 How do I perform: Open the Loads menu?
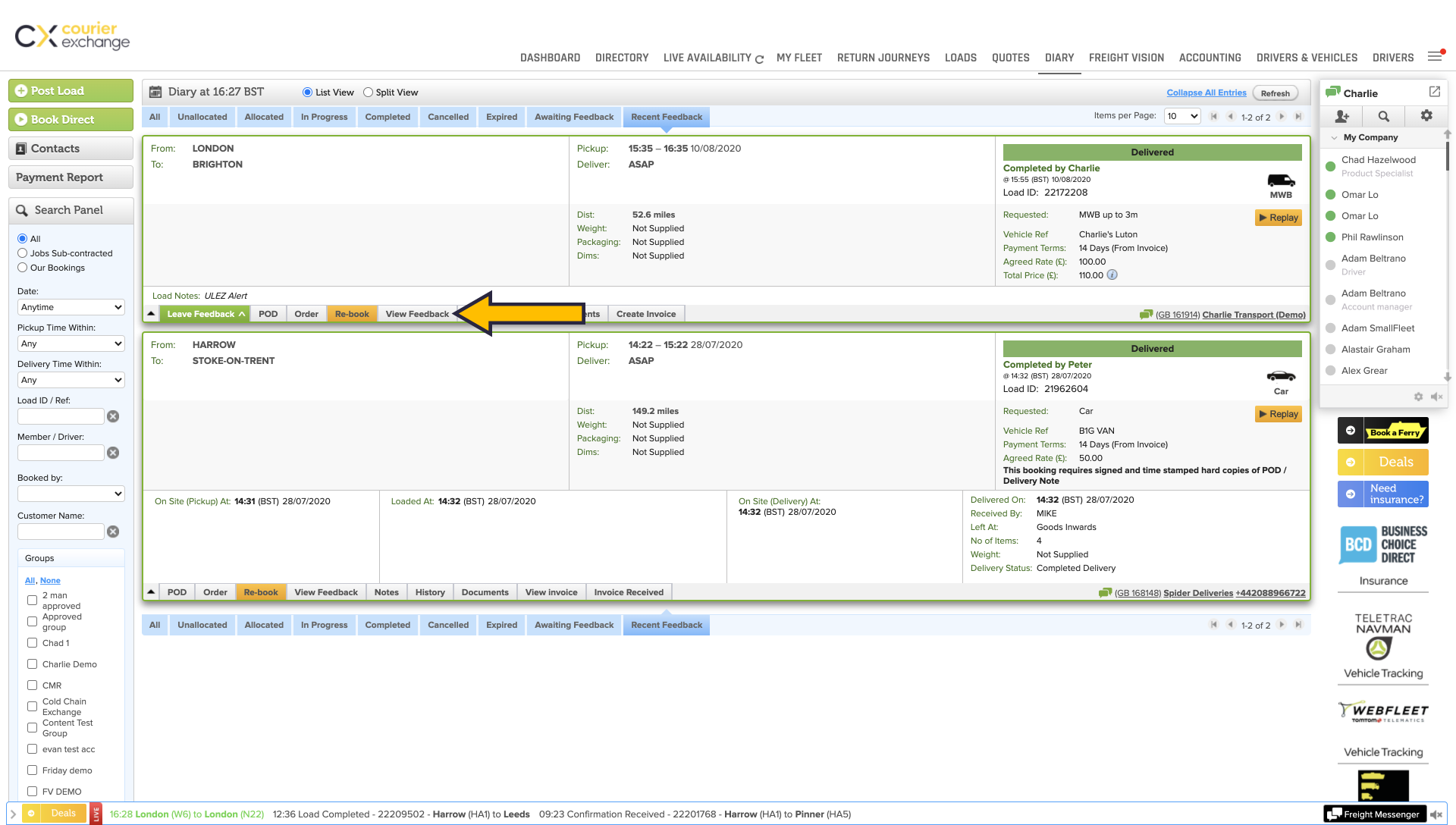tap(960, 58)
